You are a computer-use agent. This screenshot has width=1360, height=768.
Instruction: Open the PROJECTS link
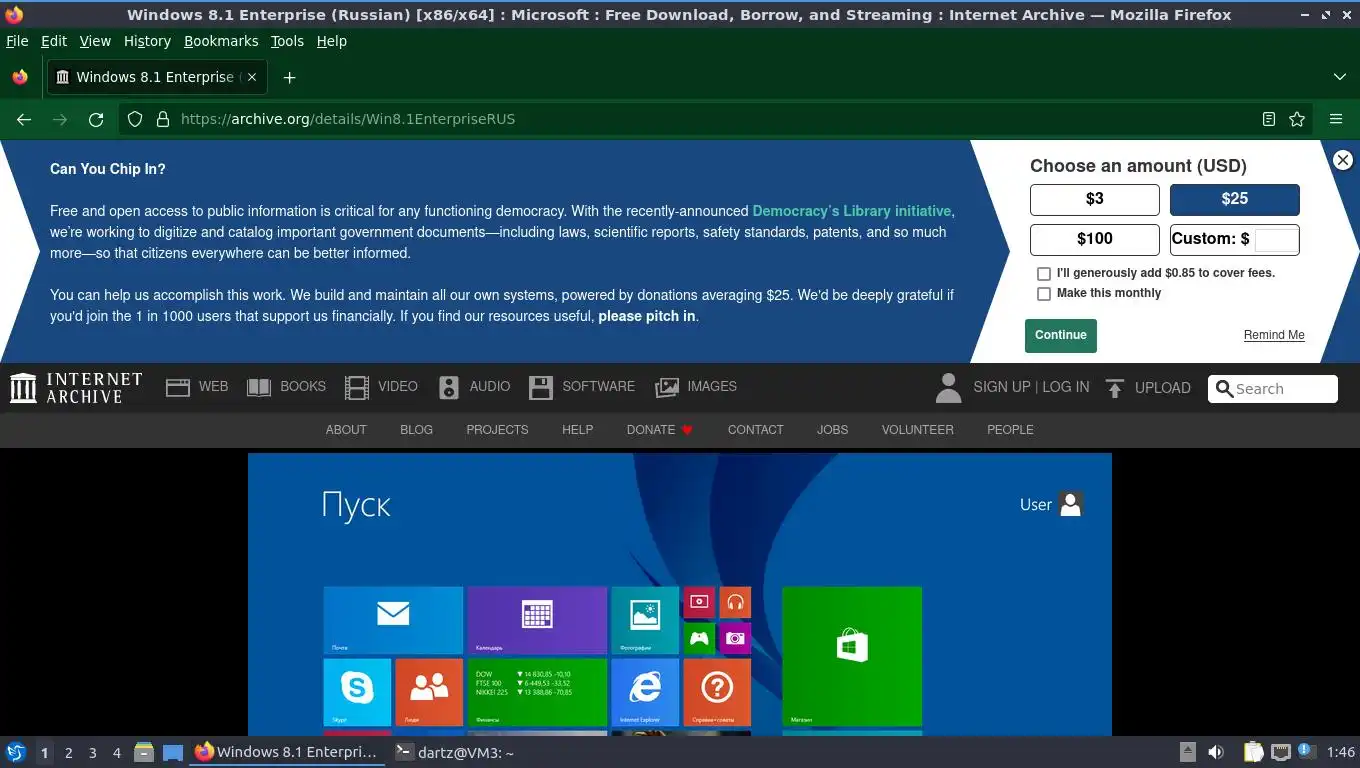click(497, 430)
